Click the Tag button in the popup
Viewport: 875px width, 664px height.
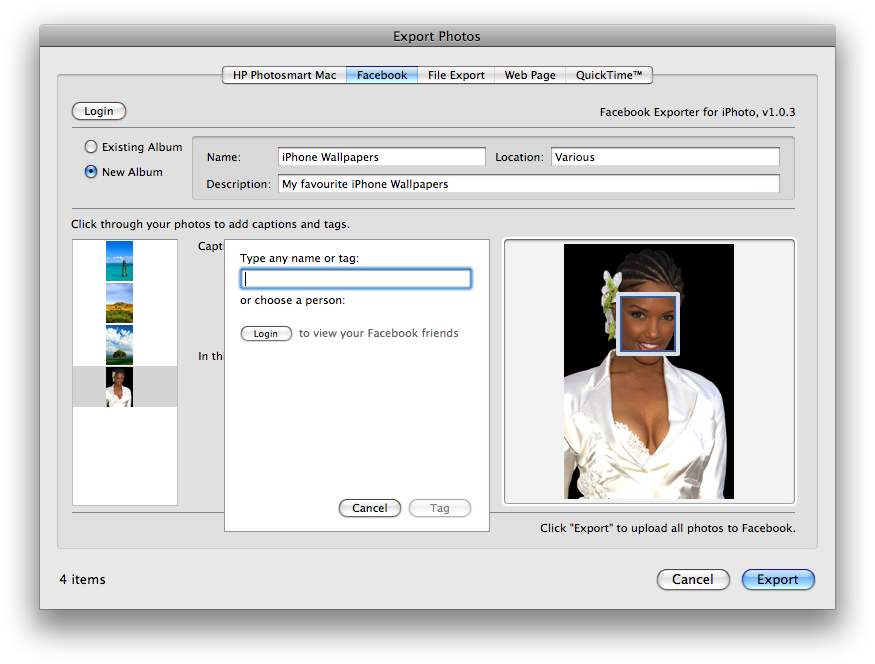(x=440, y=508)
